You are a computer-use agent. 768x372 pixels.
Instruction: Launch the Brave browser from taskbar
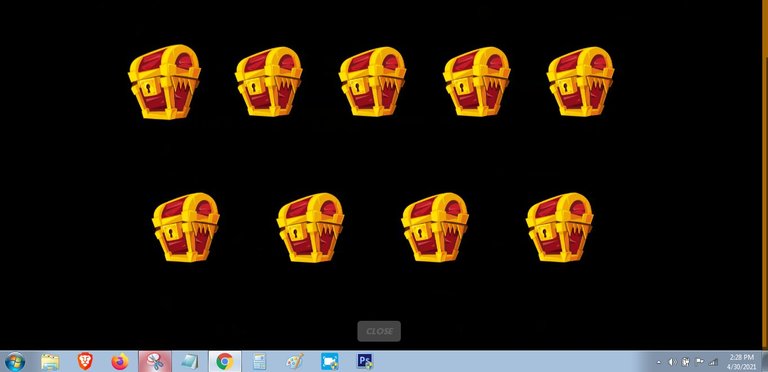[85, 362]
